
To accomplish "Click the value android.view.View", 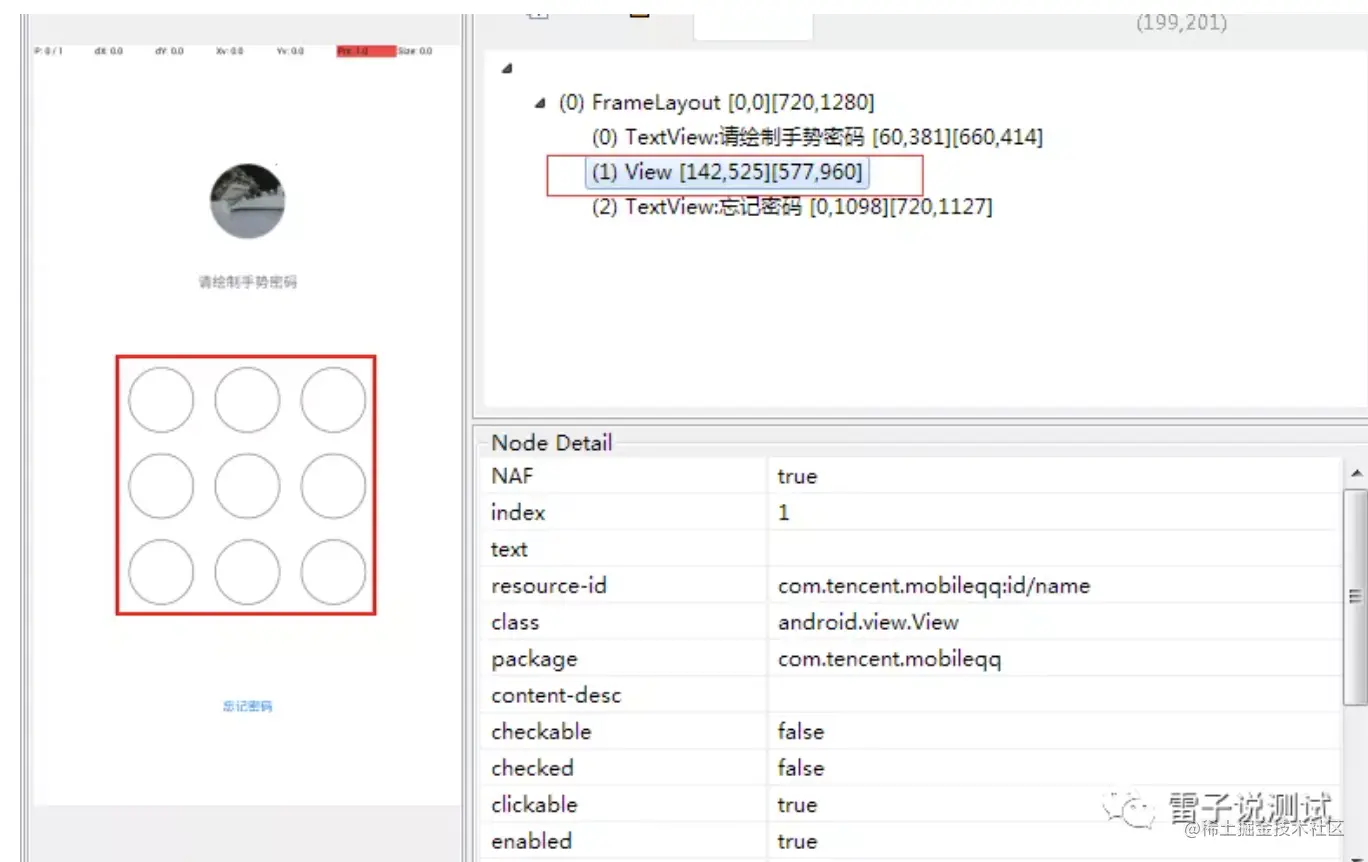I will (x=868, y=622).
